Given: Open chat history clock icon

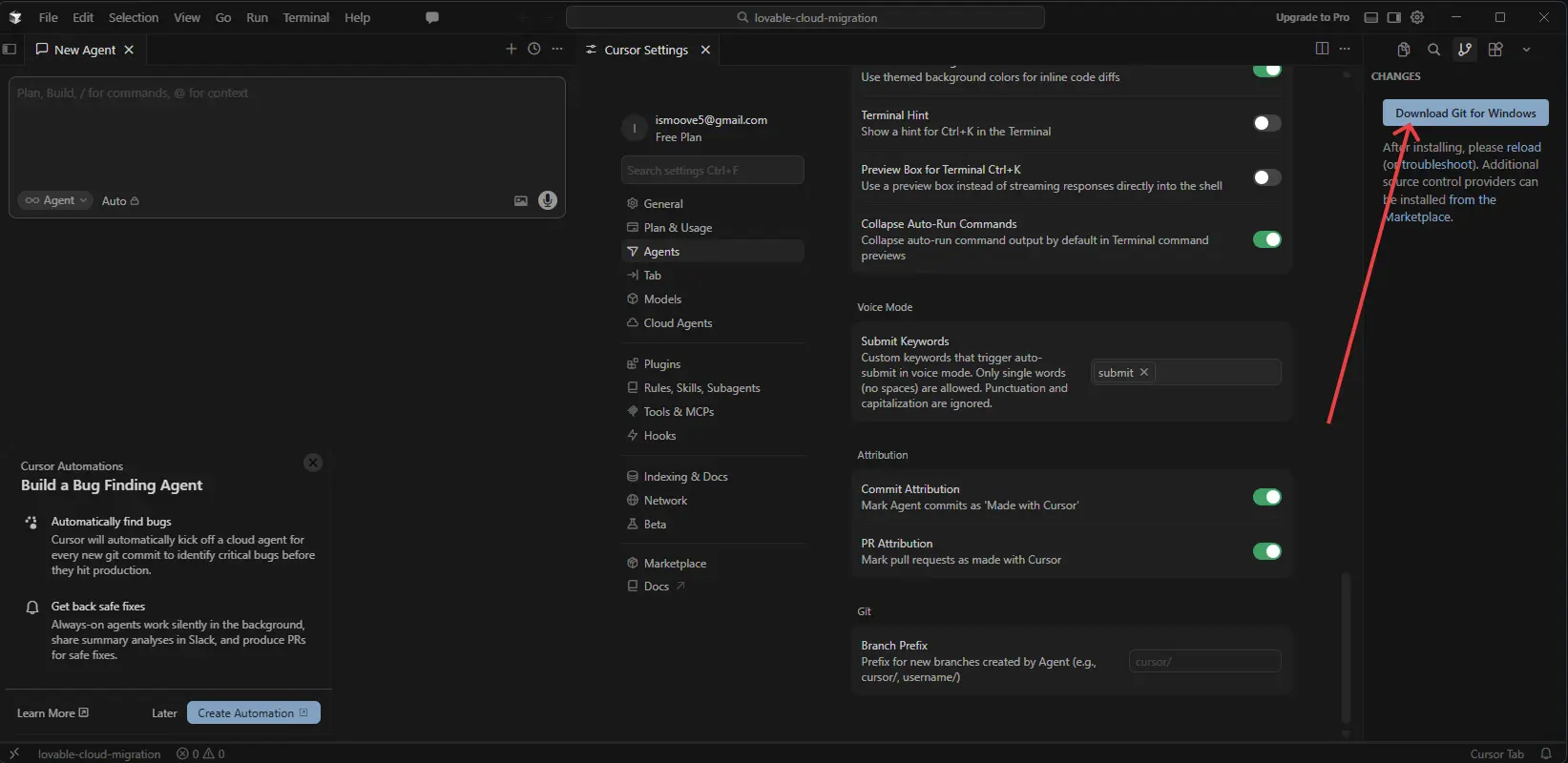Looking at the screenshot, I should [534, 49].
